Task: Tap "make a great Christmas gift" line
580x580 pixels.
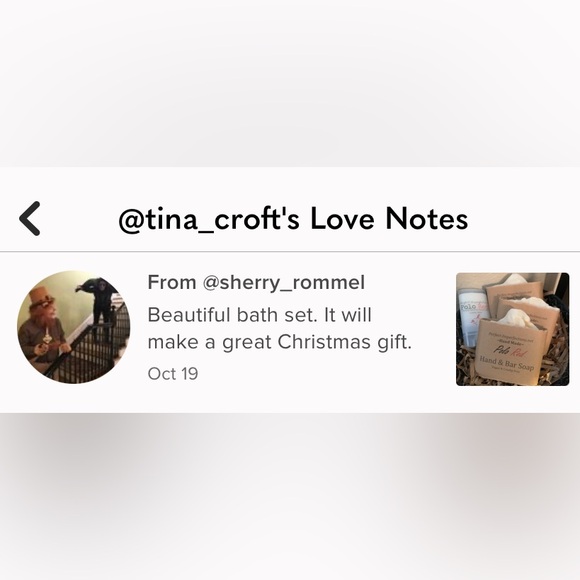Action: click(279, 342)
